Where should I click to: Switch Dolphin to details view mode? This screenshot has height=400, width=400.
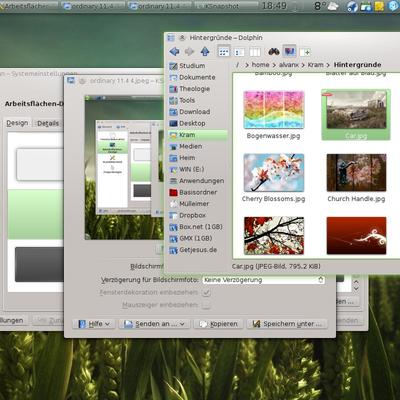tap(239, 52)
